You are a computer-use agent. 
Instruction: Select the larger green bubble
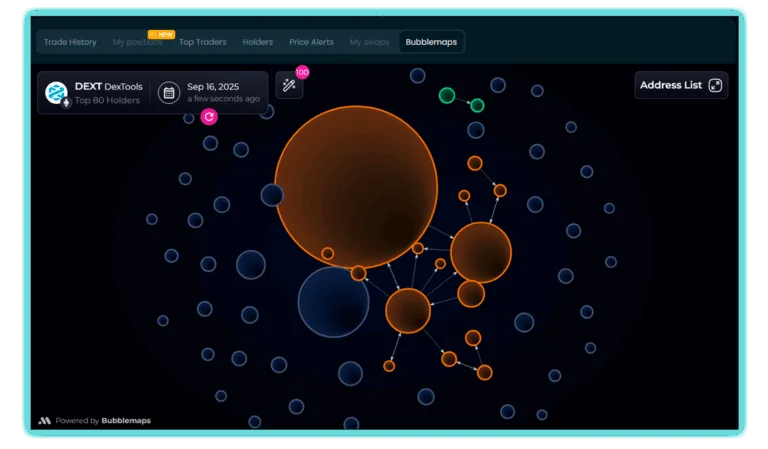point(447,95)
